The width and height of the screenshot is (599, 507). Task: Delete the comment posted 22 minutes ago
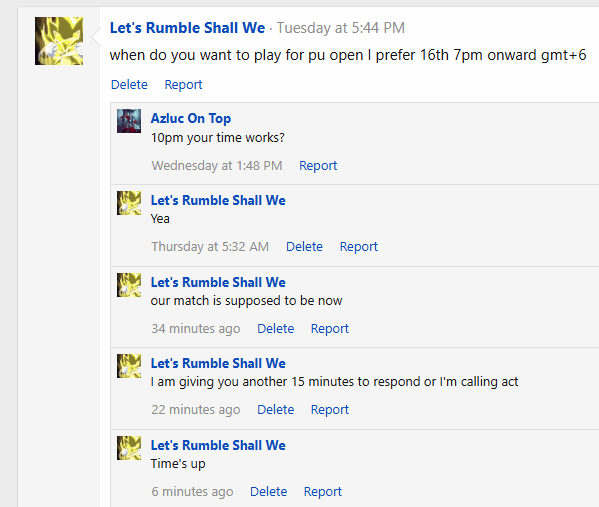[x=275, y=410]
